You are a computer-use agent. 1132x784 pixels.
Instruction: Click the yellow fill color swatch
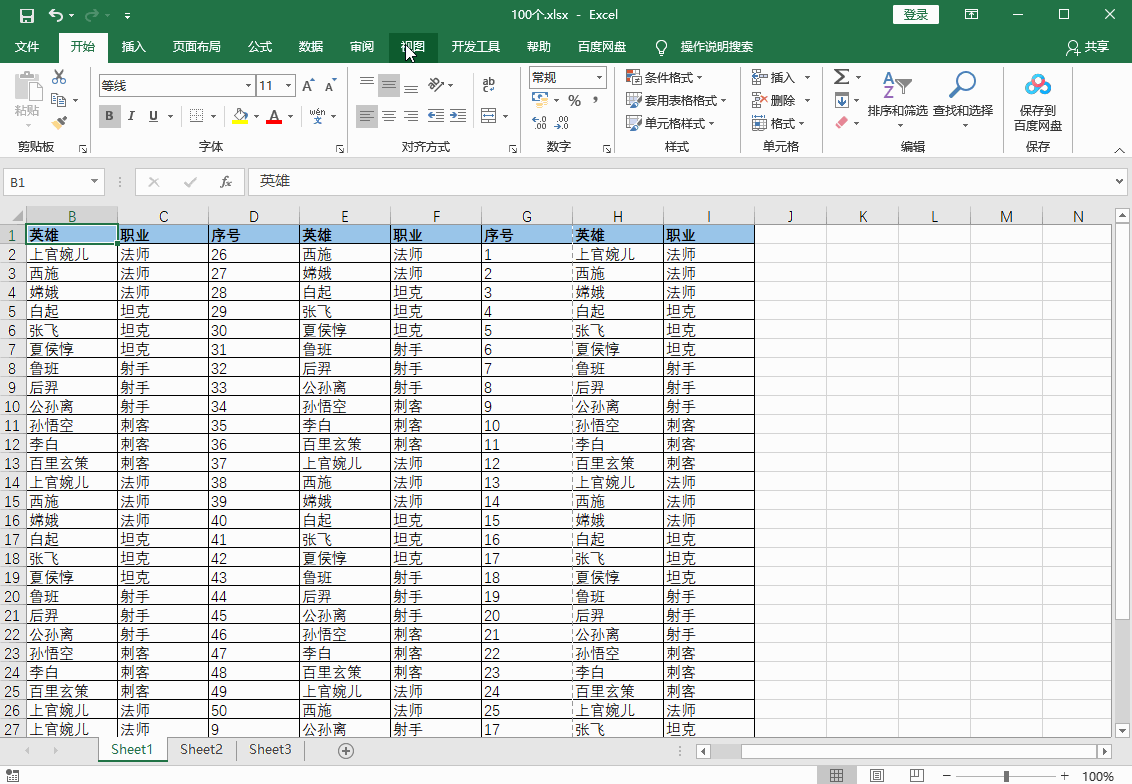(x=239, y=117)
